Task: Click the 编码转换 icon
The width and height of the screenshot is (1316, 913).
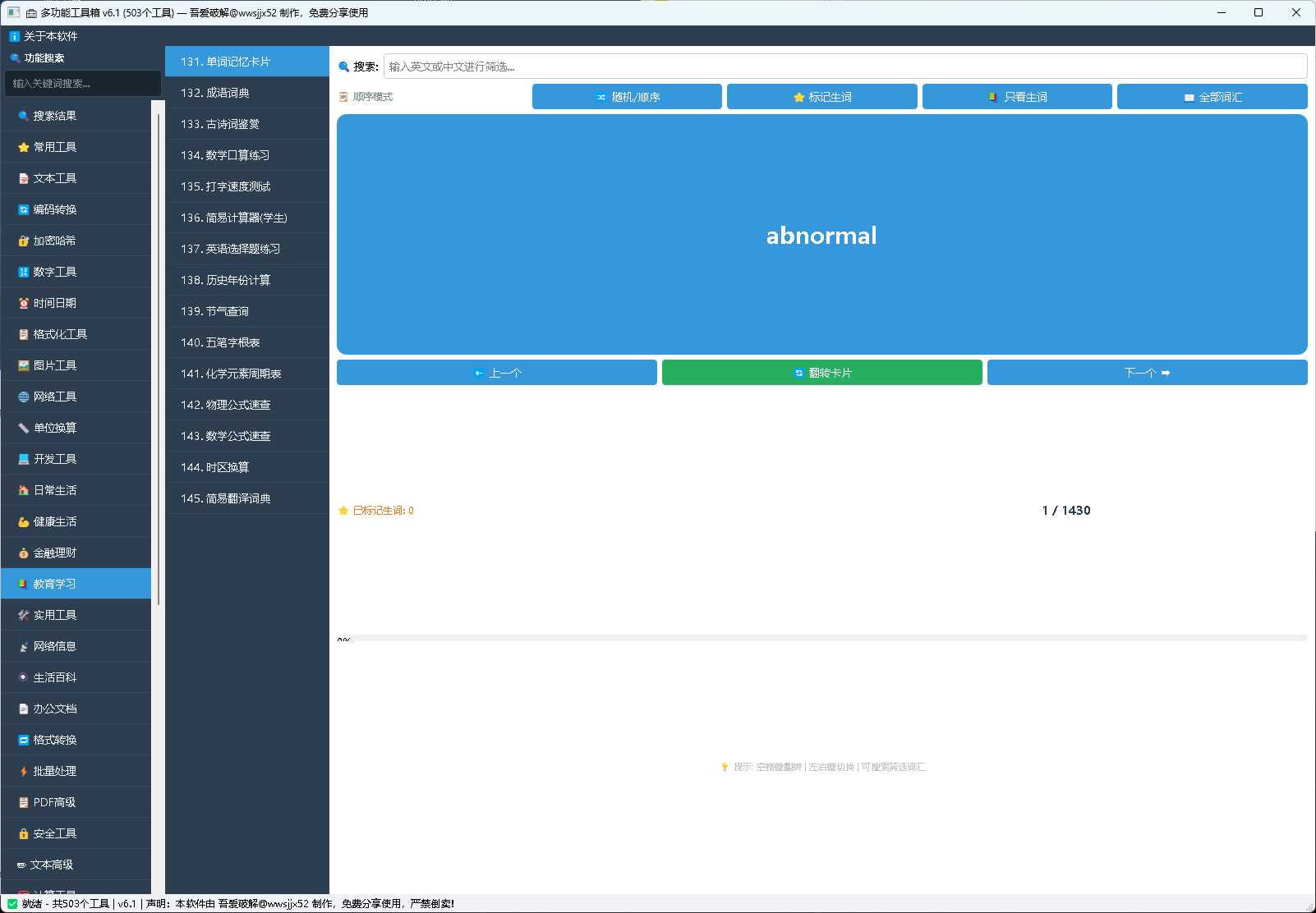Action: click(x=24, y=209)
